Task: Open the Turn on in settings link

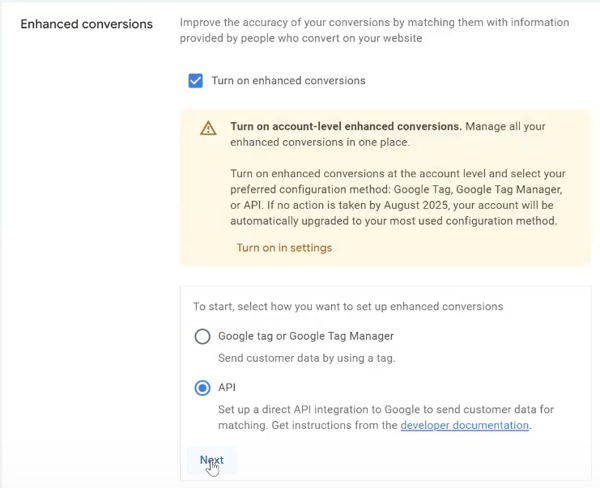Action: pyautogui.click(x=284, y=248)
